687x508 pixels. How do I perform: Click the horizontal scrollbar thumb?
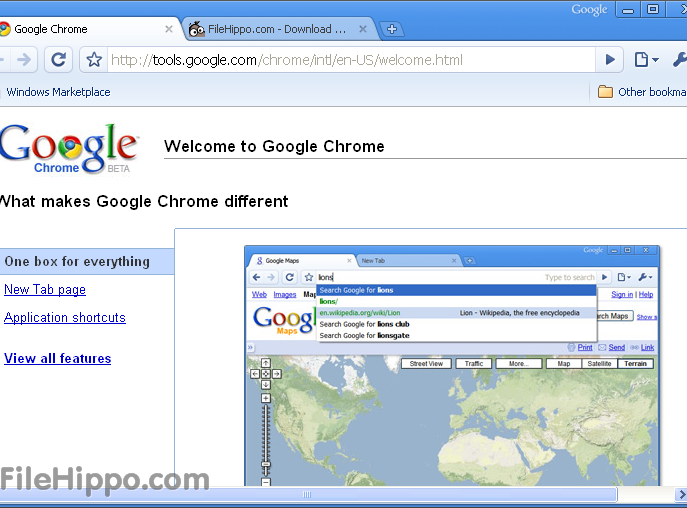point(307,494)
